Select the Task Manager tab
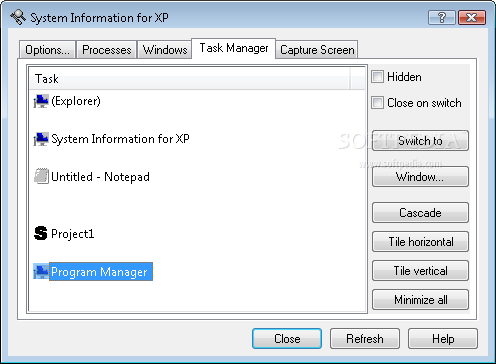This screenshot has height=364, width=496. (x=234, y=48)
